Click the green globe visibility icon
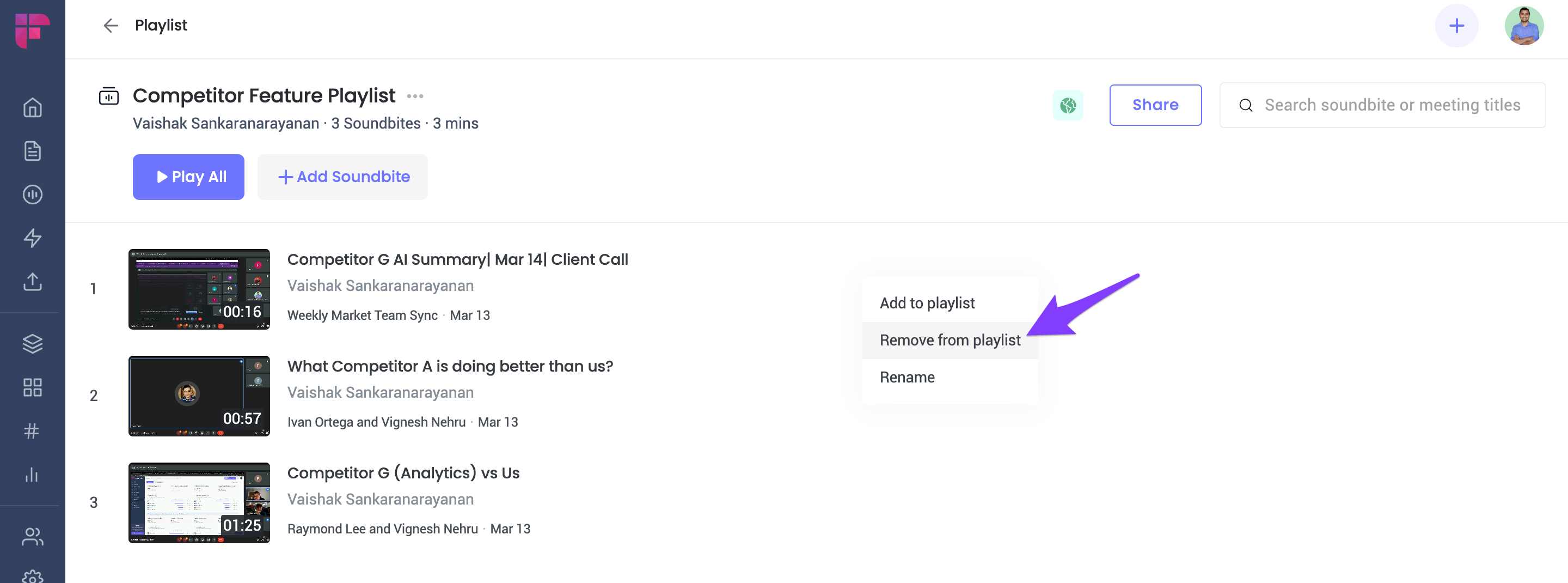The width and height of the screenshot is (1568, 583). click(x=1068, y=105)
